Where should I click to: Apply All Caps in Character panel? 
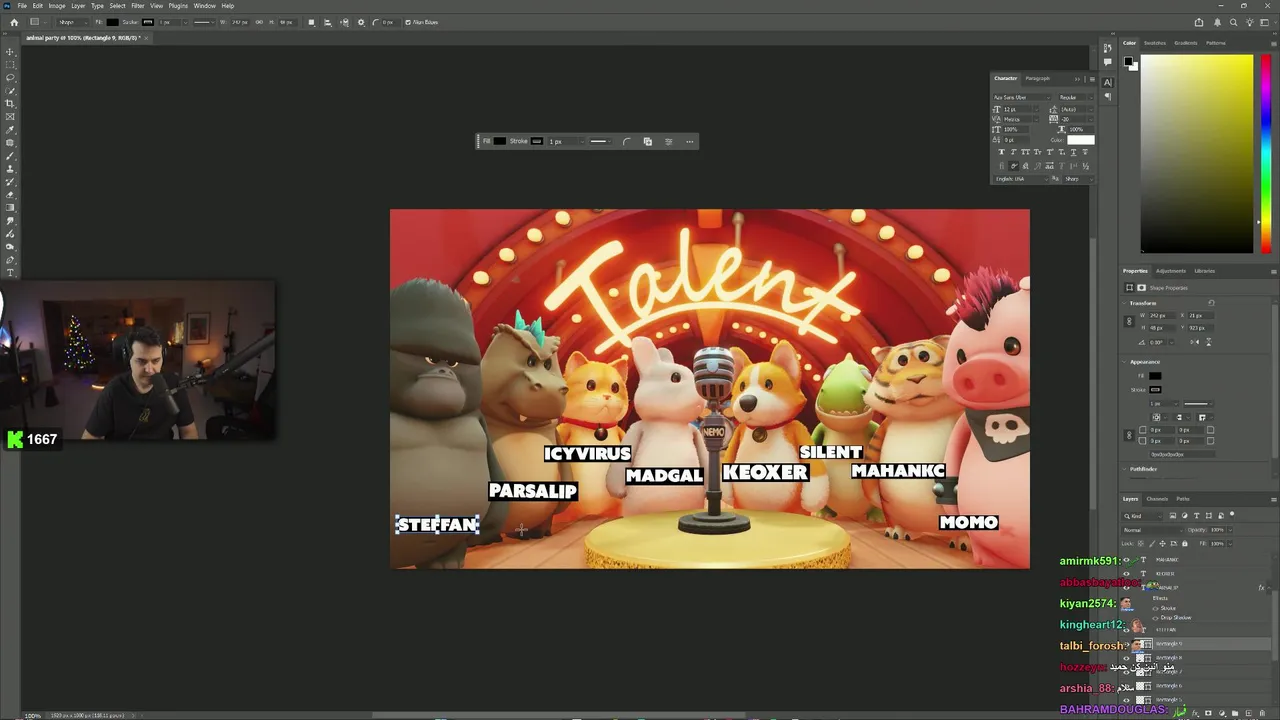(x=1025, y=152)
